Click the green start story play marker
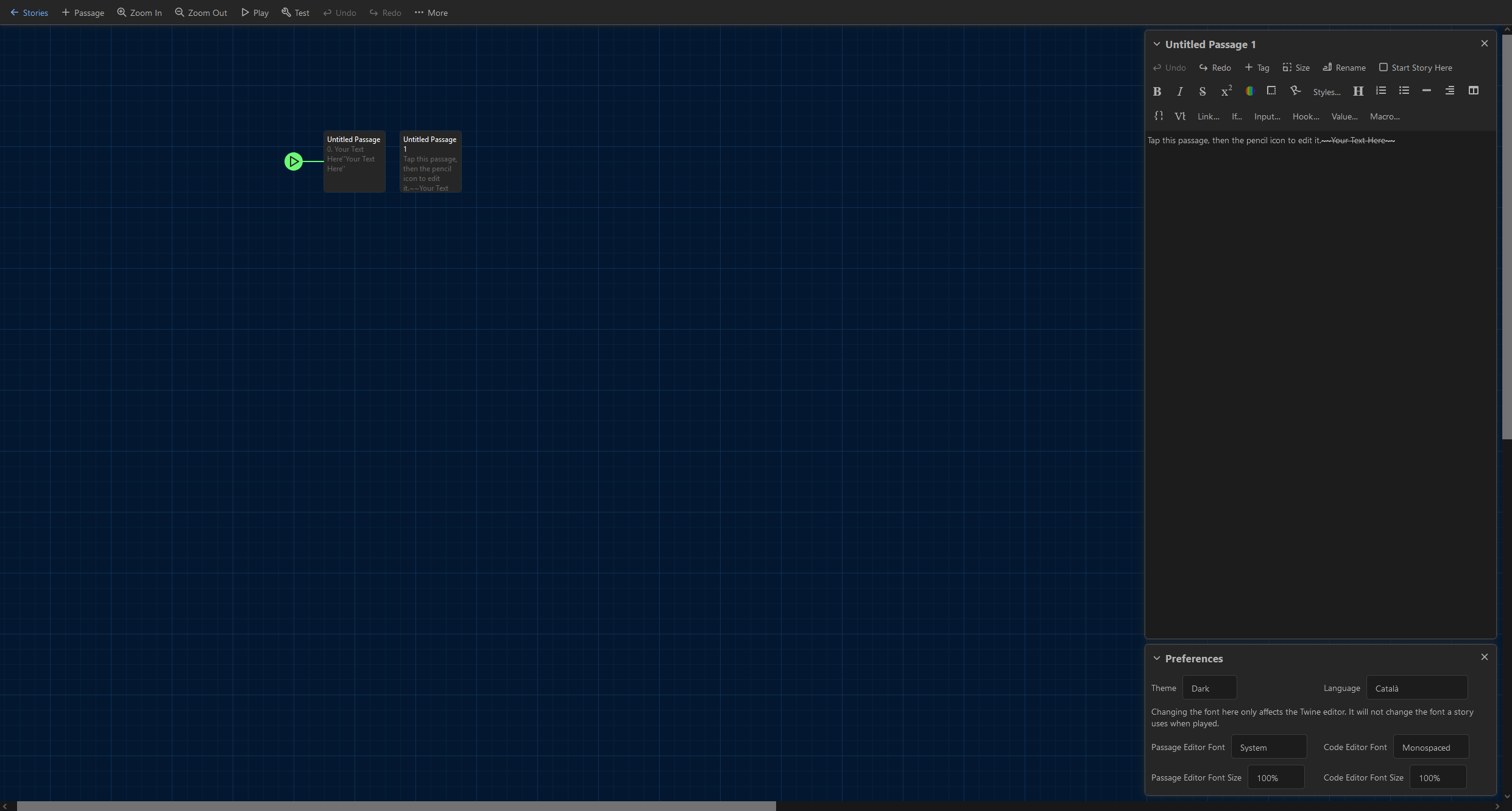1512x811 pixels. click(x=294, y=161)
